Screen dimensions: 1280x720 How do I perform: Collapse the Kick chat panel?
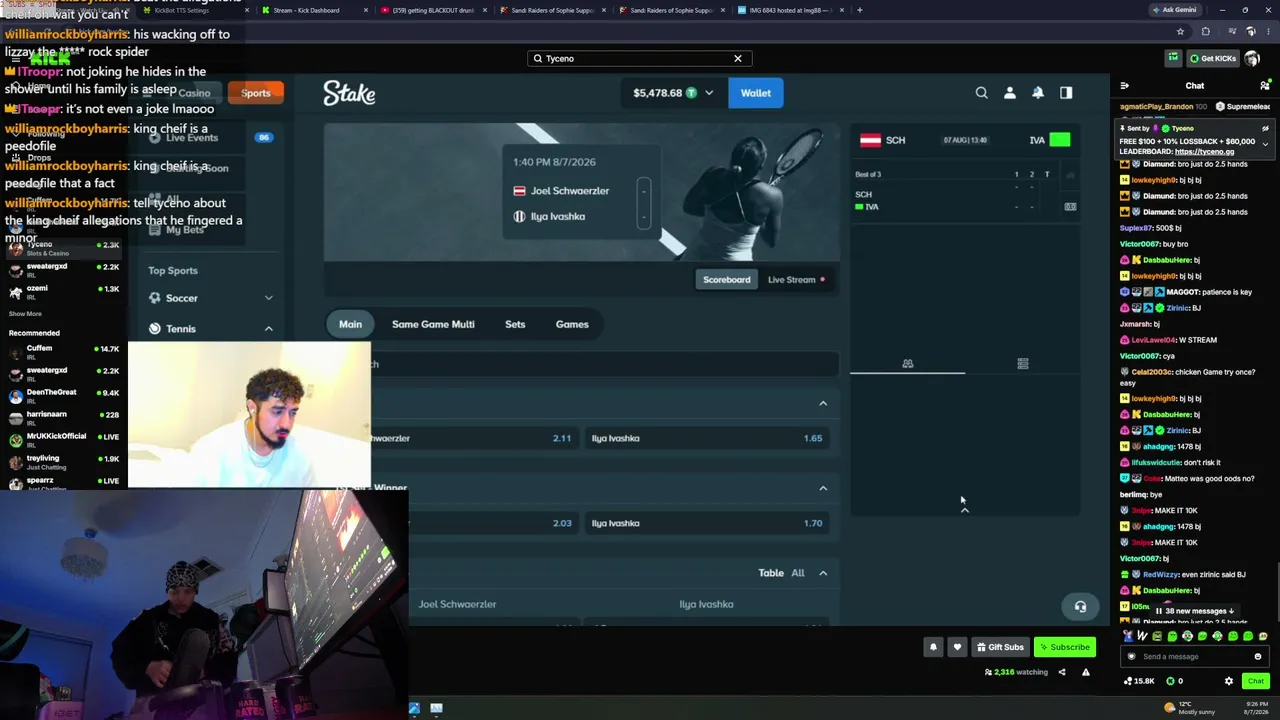[x=1124, y=86]
